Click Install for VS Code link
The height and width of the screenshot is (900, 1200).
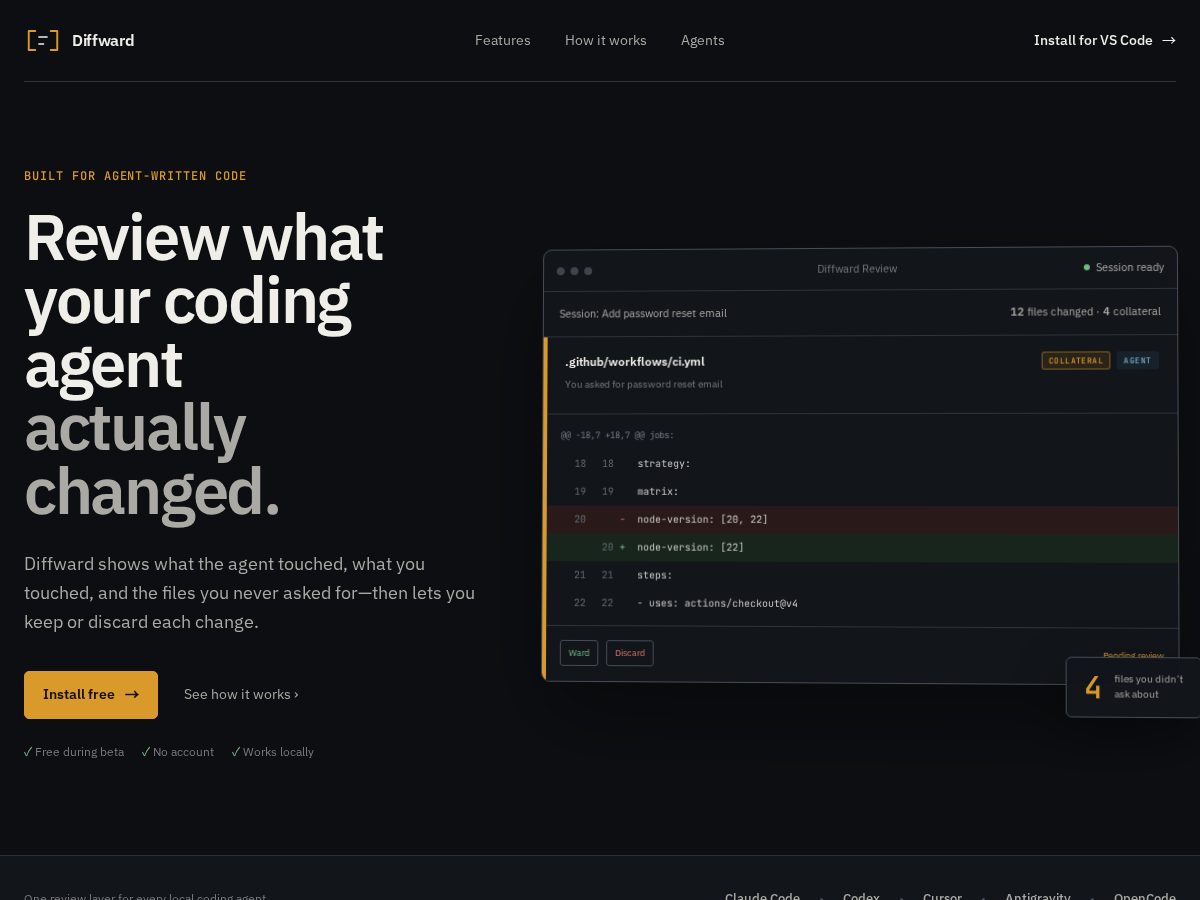pyautogui.click(x=1105, y=40)
